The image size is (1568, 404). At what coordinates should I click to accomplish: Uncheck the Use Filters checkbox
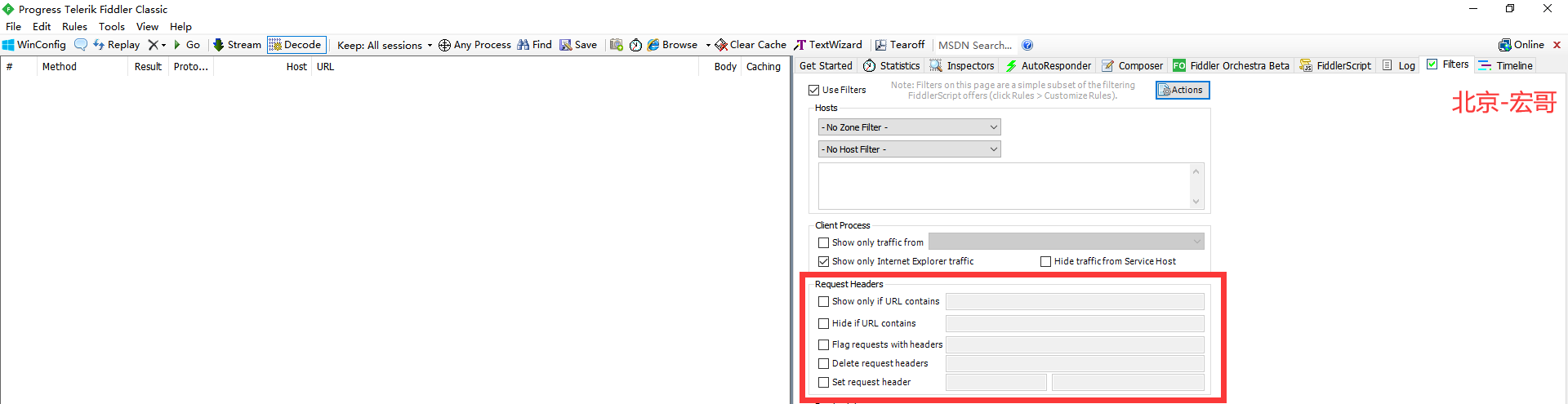pos(813,90)
